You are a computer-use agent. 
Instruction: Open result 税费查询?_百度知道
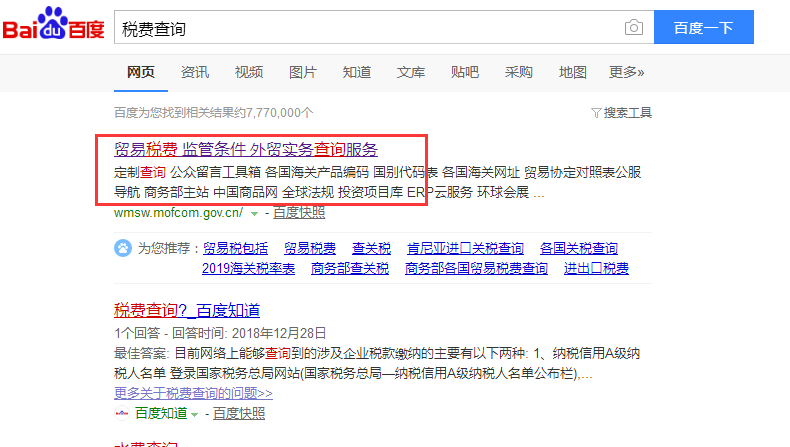click(187, 310)
